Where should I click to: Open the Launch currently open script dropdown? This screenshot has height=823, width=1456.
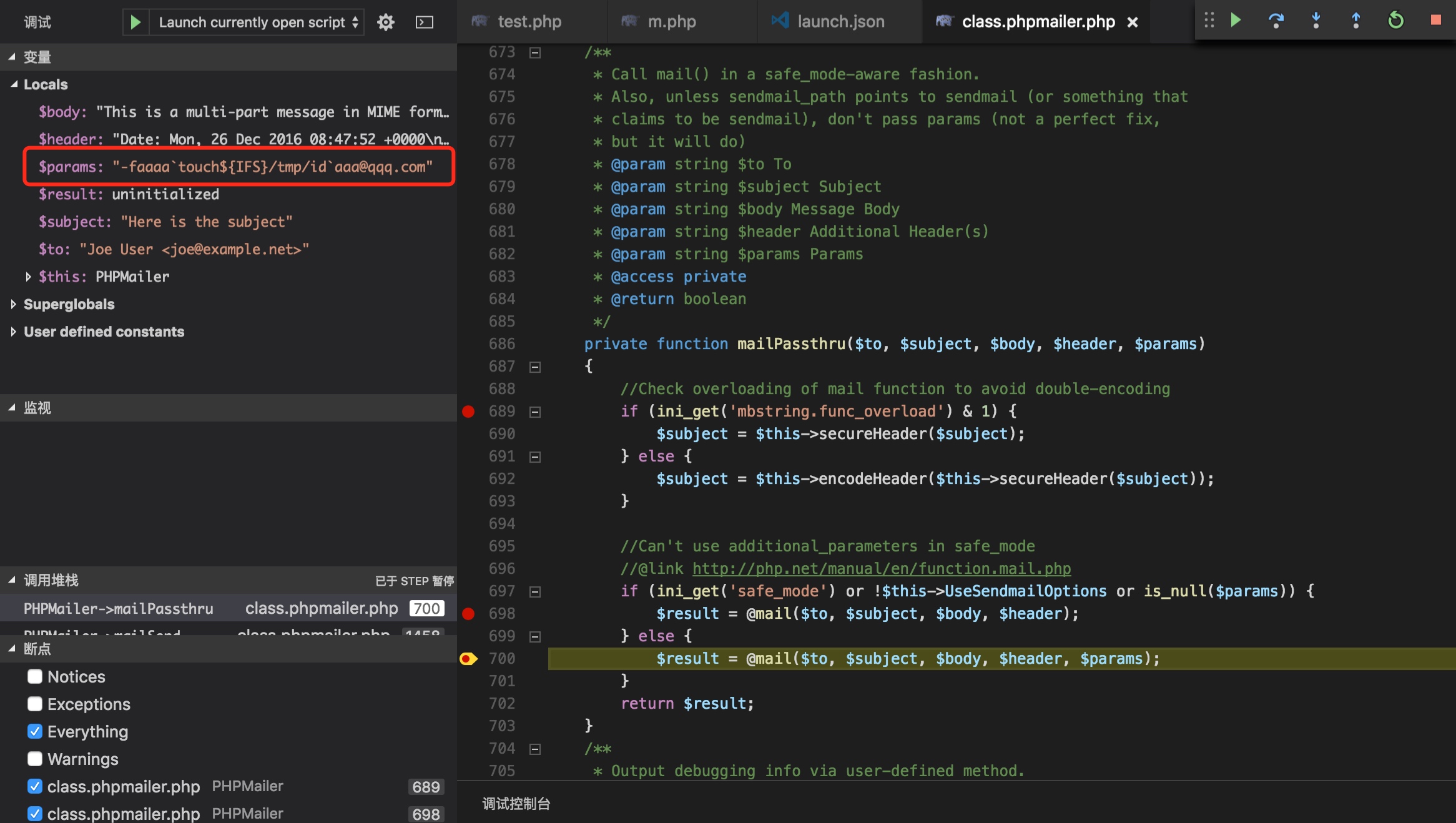point(257,22)
